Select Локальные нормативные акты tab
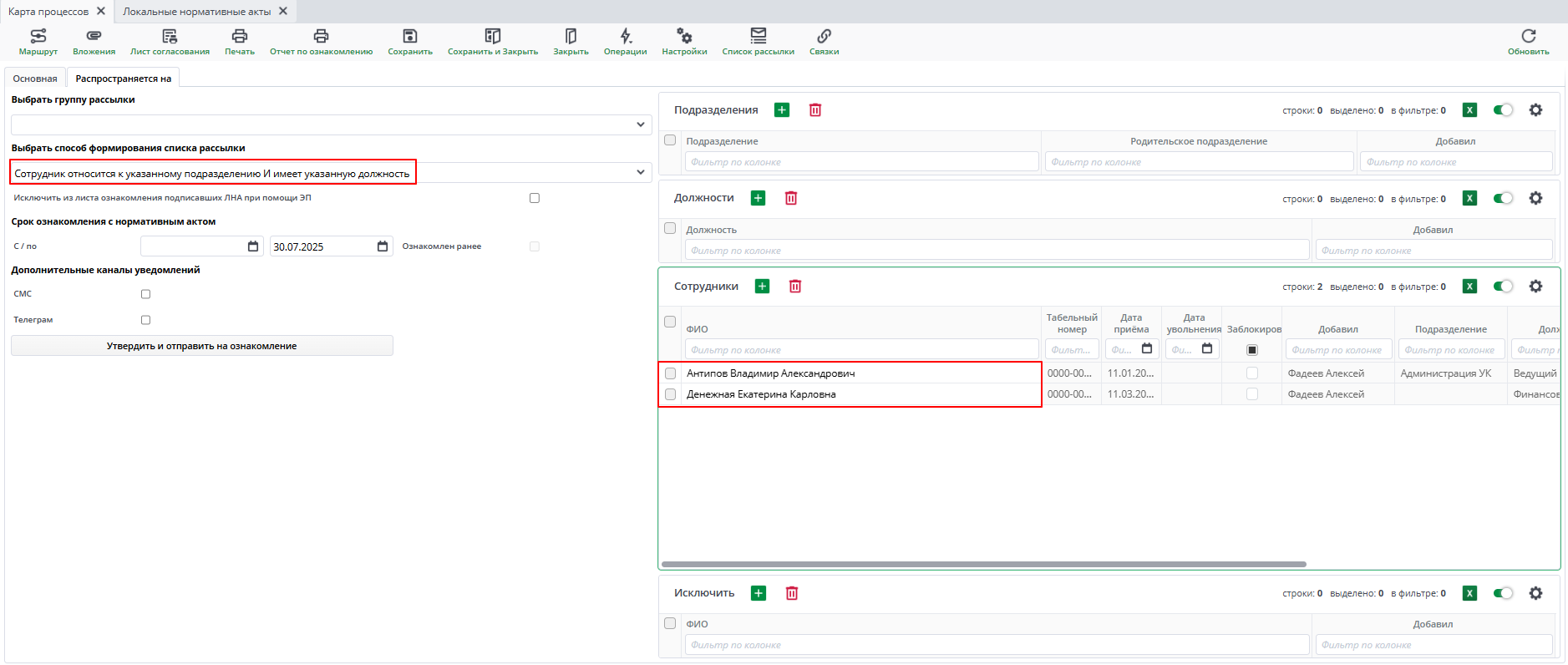Image resolution: width=1568 pixels, height=665 pixels. (196, 12)
